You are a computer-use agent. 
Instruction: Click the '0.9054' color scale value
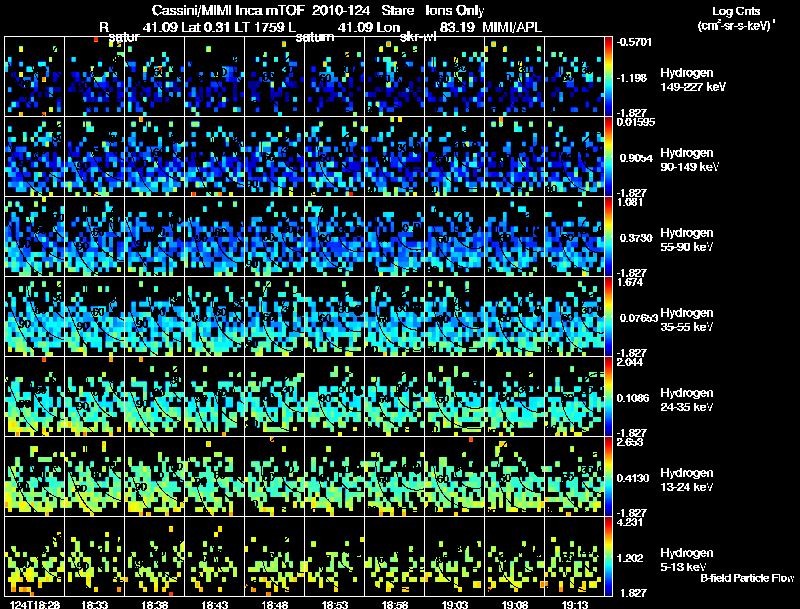[636, 158]
